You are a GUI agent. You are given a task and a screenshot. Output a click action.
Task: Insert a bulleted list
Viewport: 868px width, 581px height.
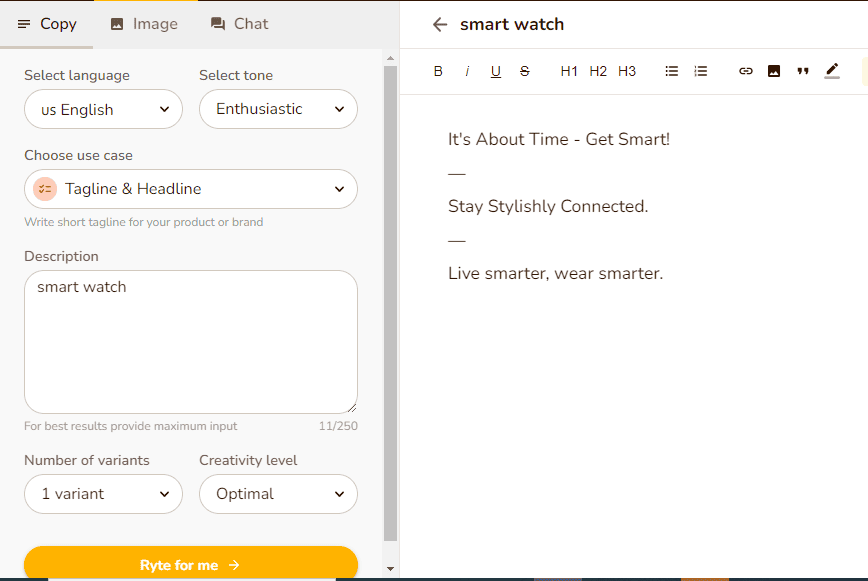coord(672,71)
